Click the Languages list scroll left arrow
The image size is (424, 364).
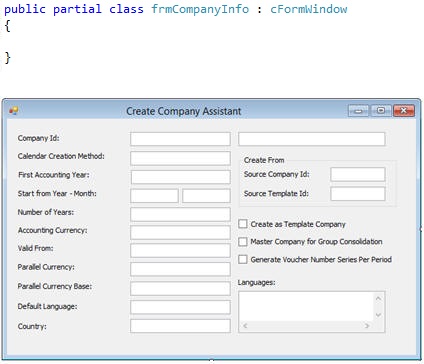245,326
